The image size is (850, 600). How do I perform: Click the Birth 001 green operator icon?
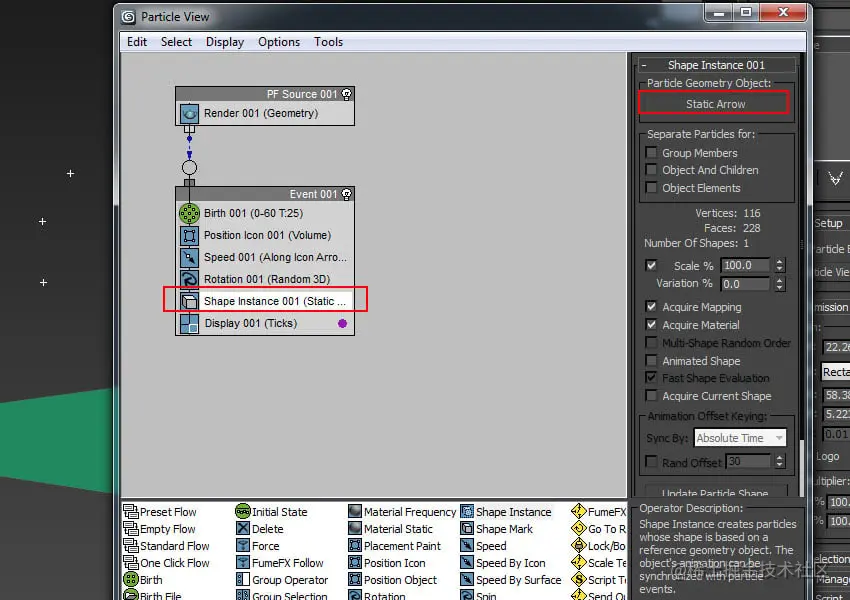click(x=189, y=214)
